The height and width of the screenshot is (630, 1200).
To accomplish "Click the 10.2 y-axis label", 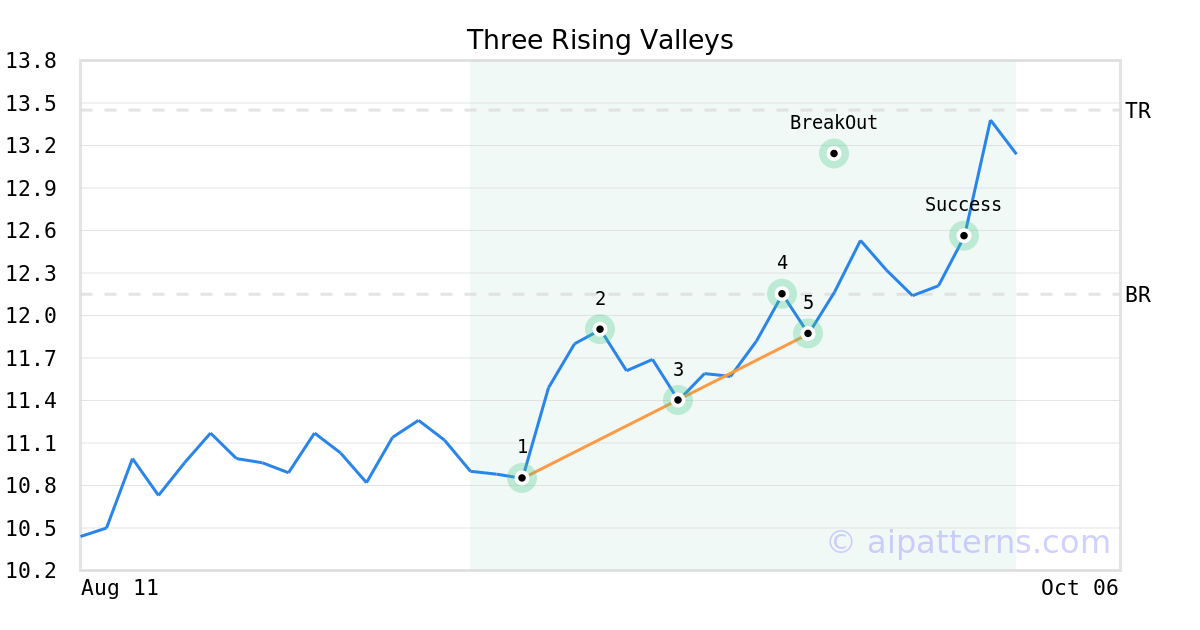I will (31, 570).
